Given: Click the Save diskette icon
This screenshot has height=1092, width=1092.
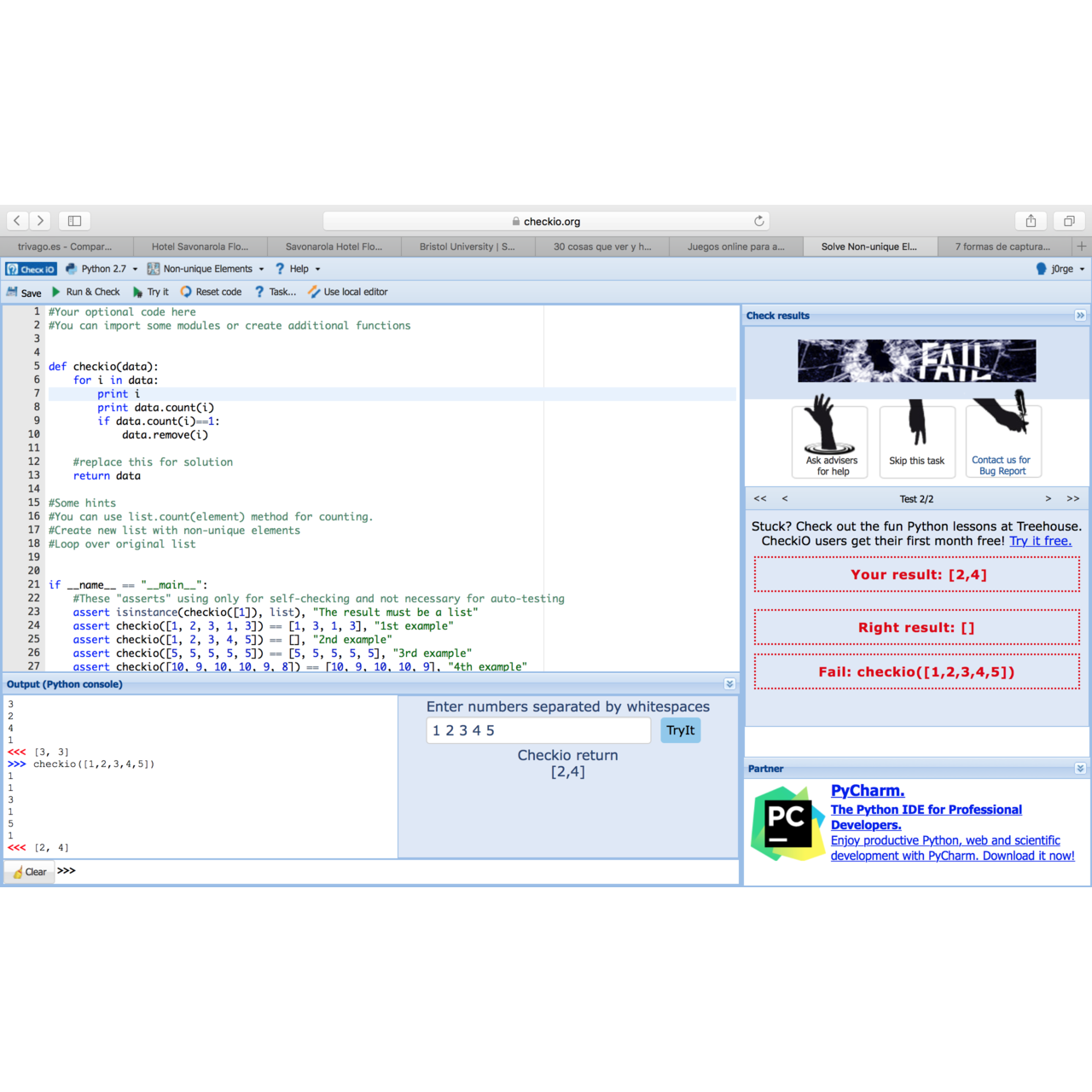Looking at the screenshot, I should [15, 292].
